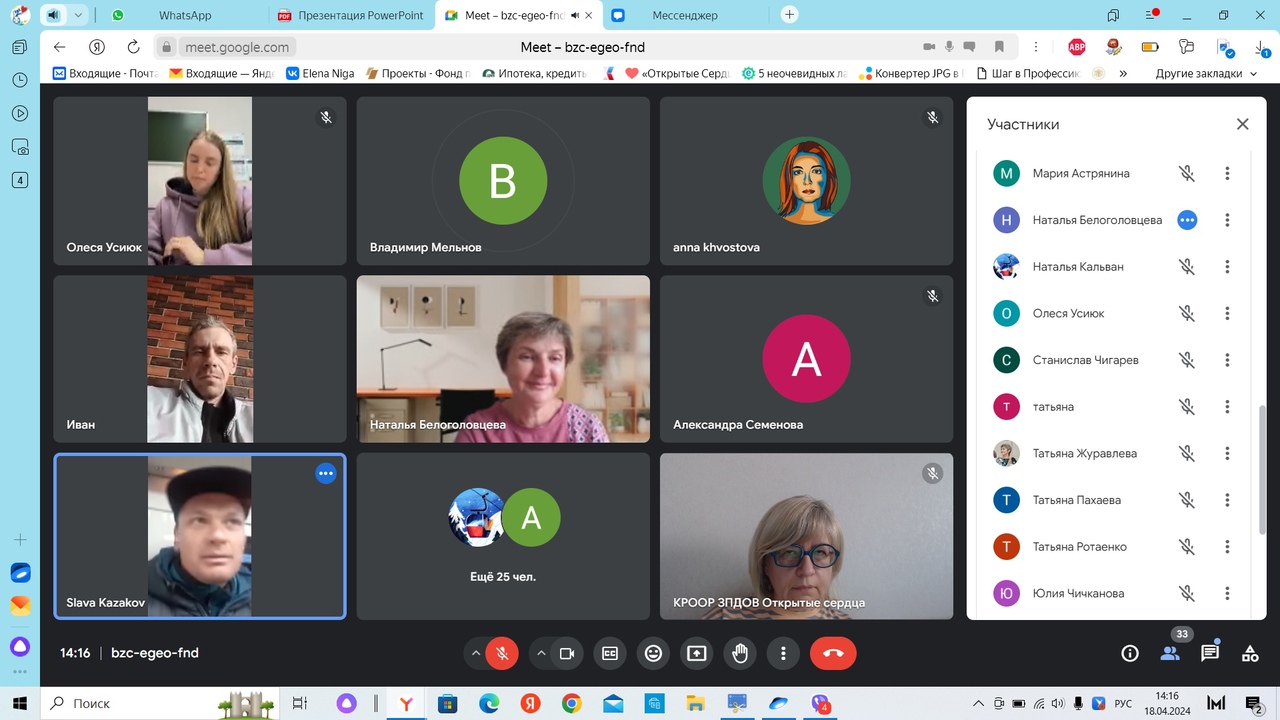This screenshot has width=1280, height=720.
Task: Open the emoji reactions icon
Action: pos(653,653)
